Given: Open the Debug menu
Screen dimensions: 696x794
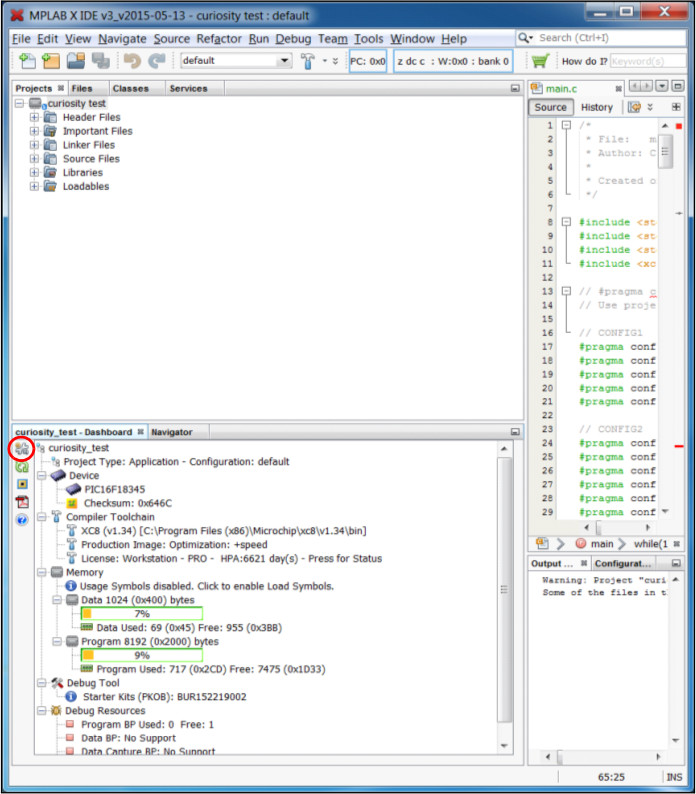Looking at the screenshot, I should point(293,39).
